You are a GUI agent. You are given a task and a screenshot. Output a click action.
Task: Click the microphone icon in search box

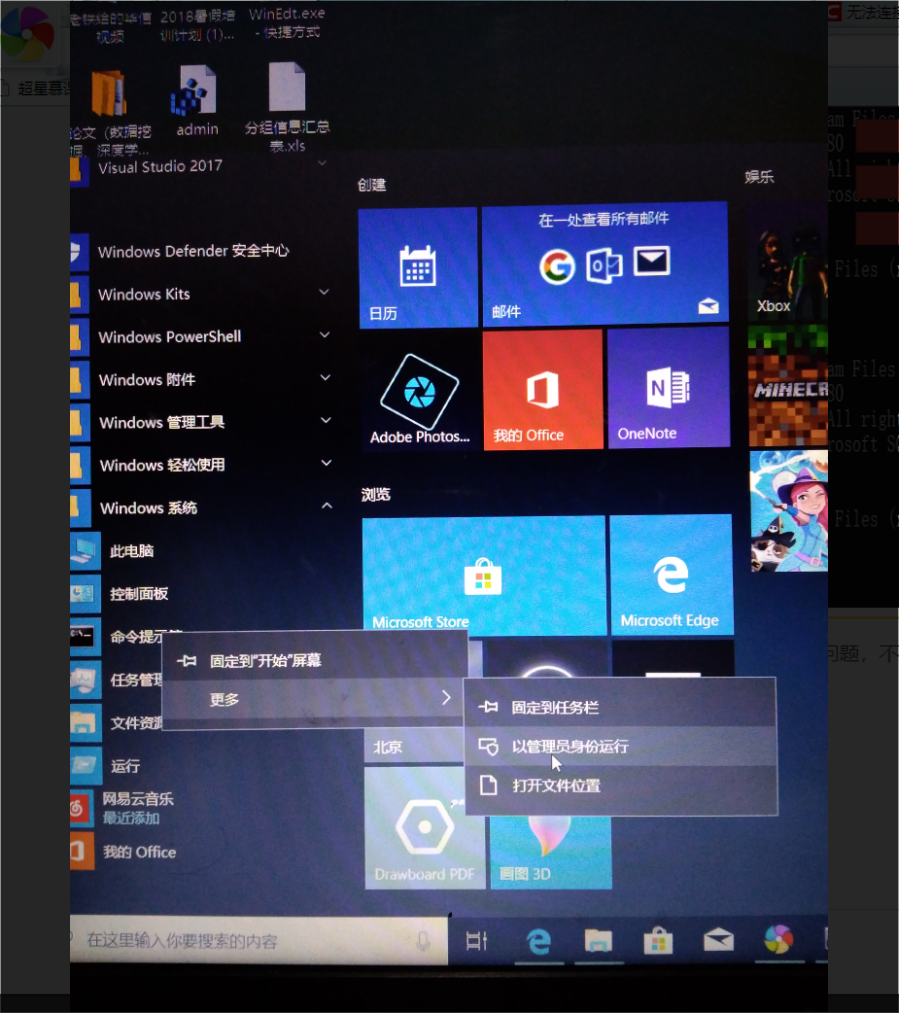pyautogui.click(x=423, y=941)
